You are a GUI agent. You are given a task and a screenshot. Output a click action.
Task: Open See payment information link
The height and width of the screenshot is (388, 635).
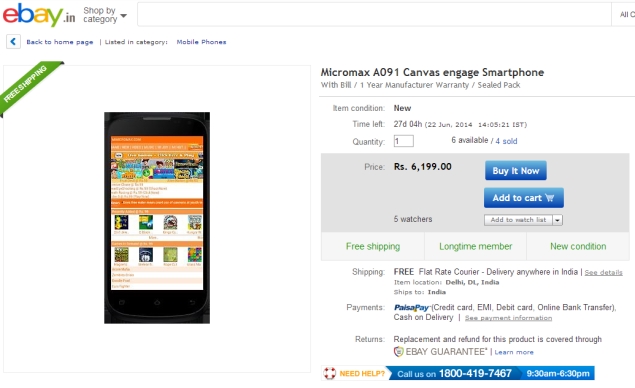[508, 318]
